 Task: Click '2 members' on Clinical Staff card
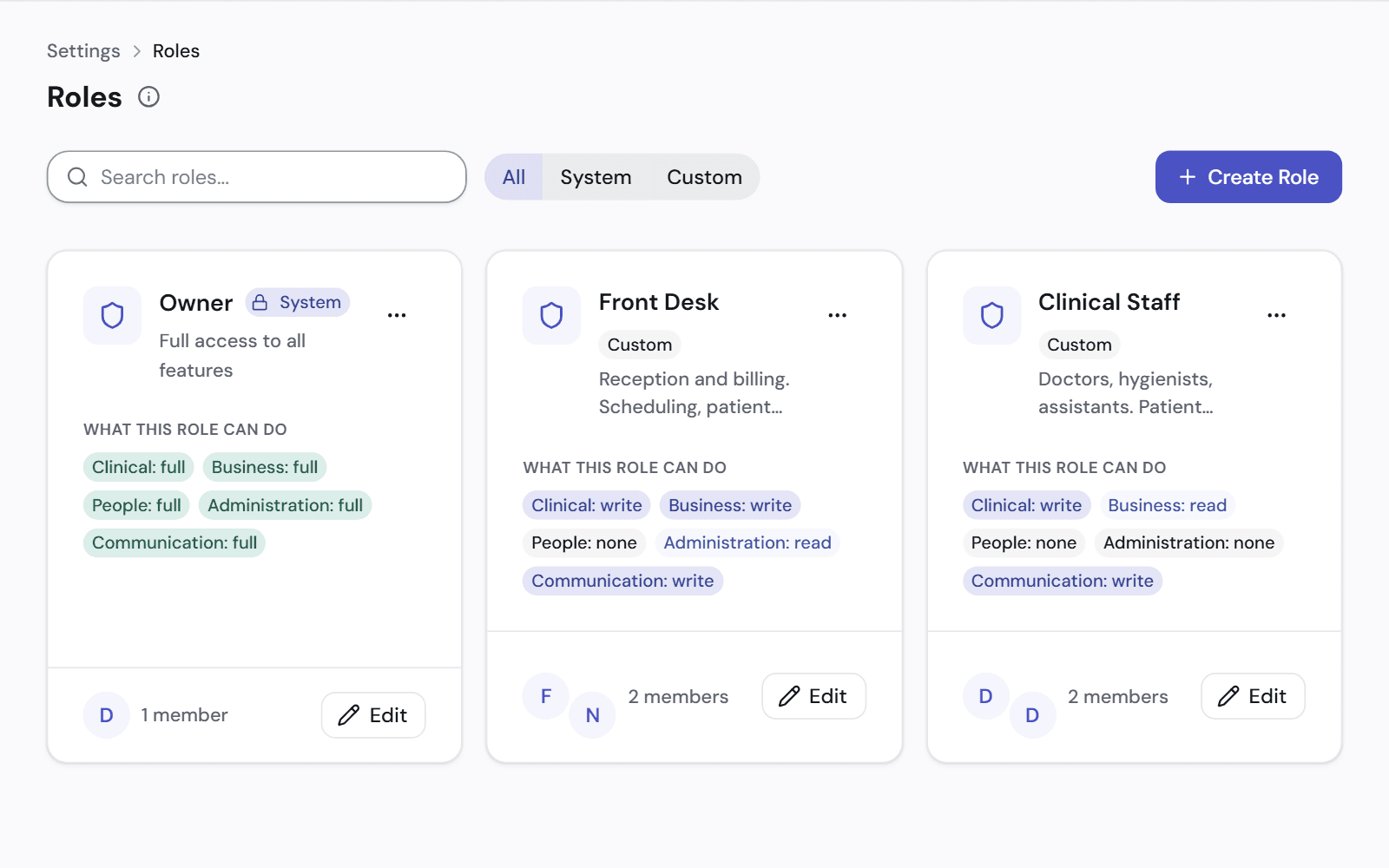pos(1118,696)
